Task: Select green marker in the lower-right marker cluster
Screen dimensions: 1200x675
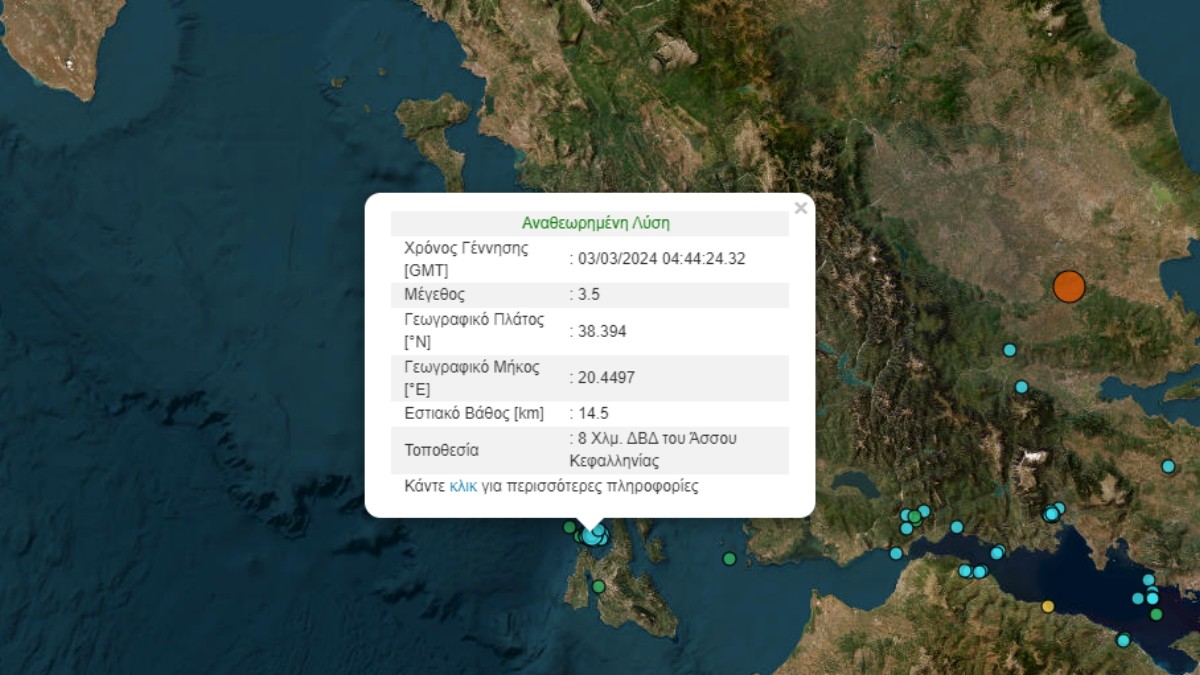Action: (1156, 614)
